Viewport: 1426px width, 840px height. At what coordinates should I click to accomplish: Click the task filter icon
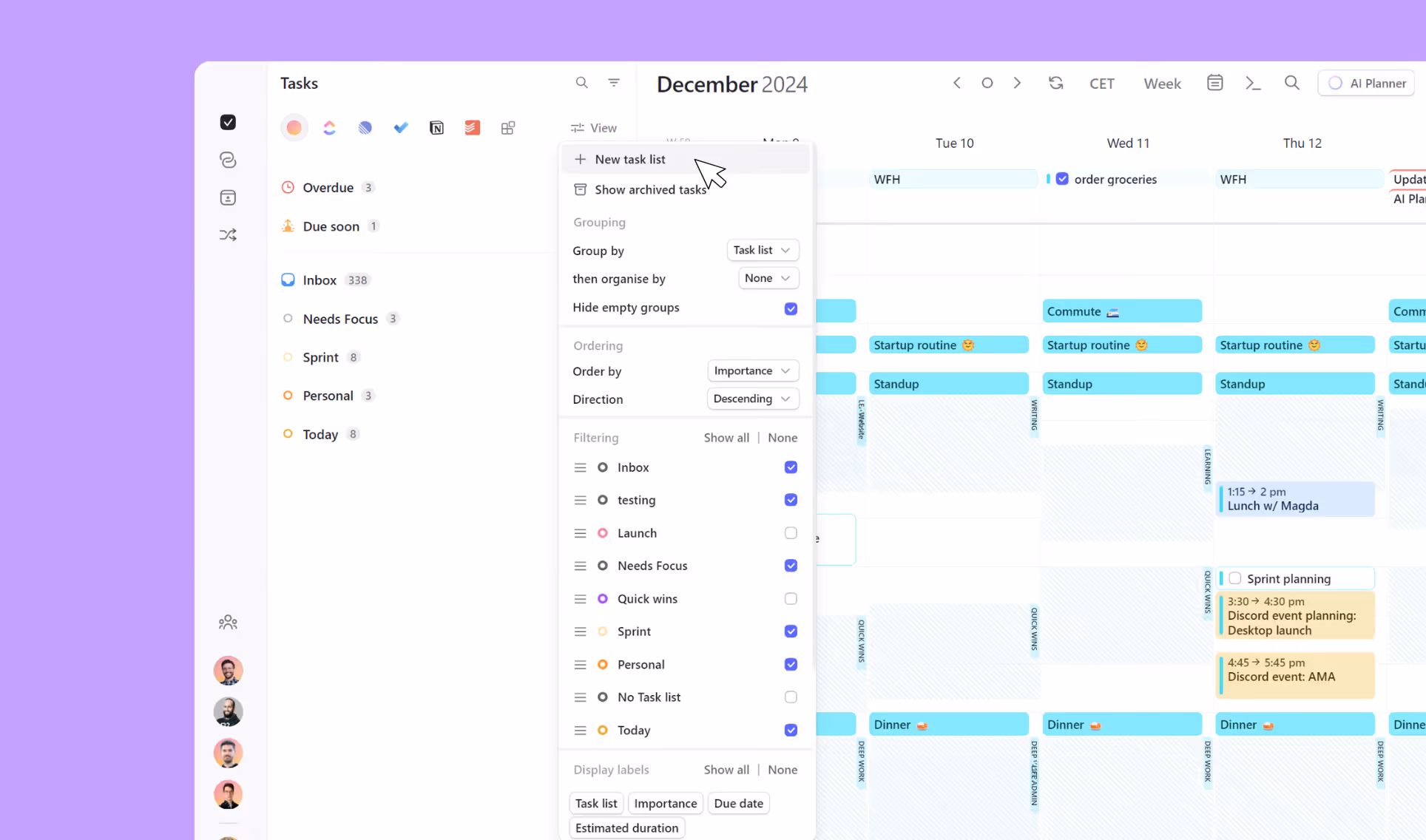pyautogui.click(x=613, y=83)
